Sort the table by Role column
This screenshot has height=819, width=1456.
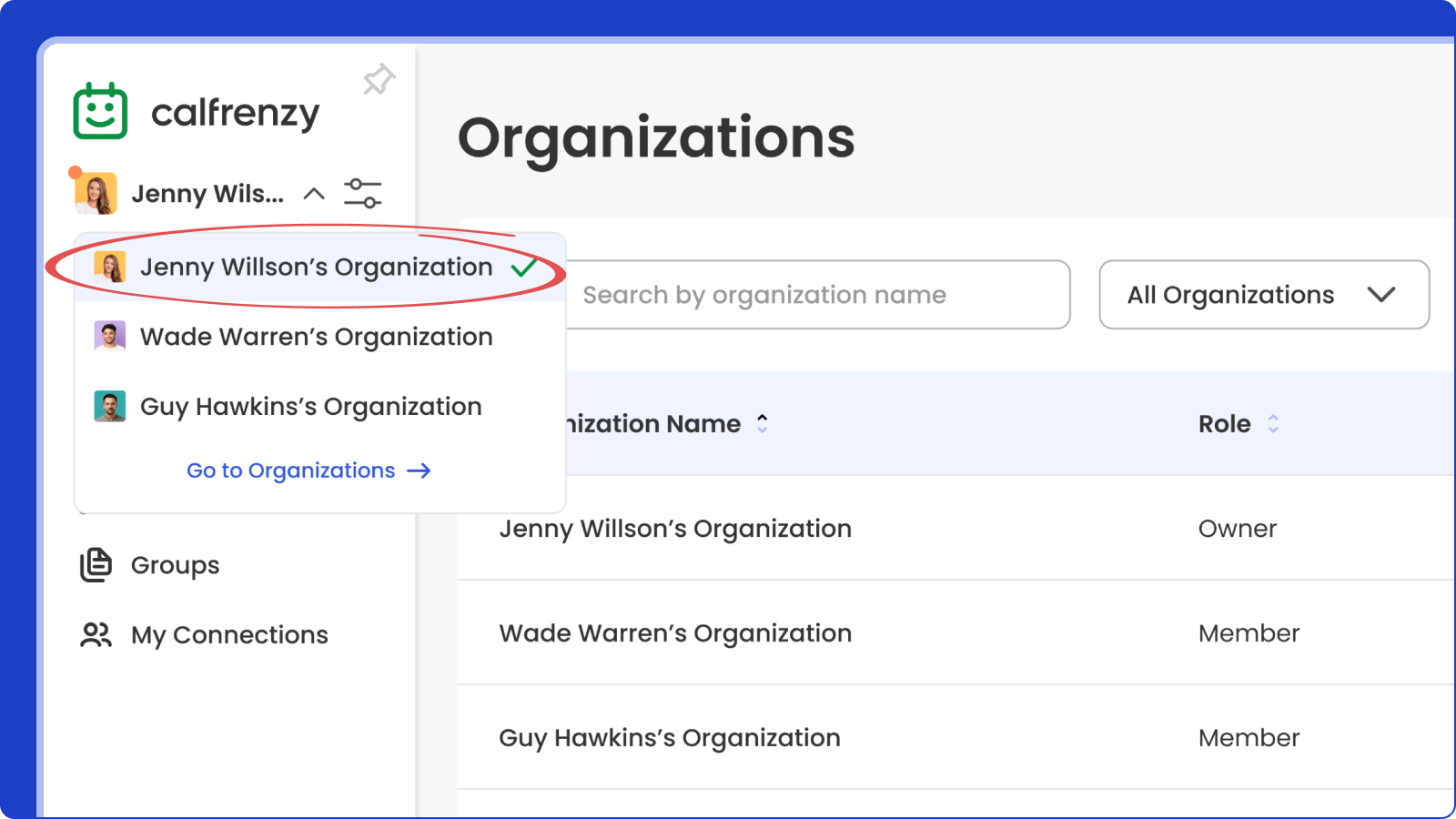pos(1273,423)
